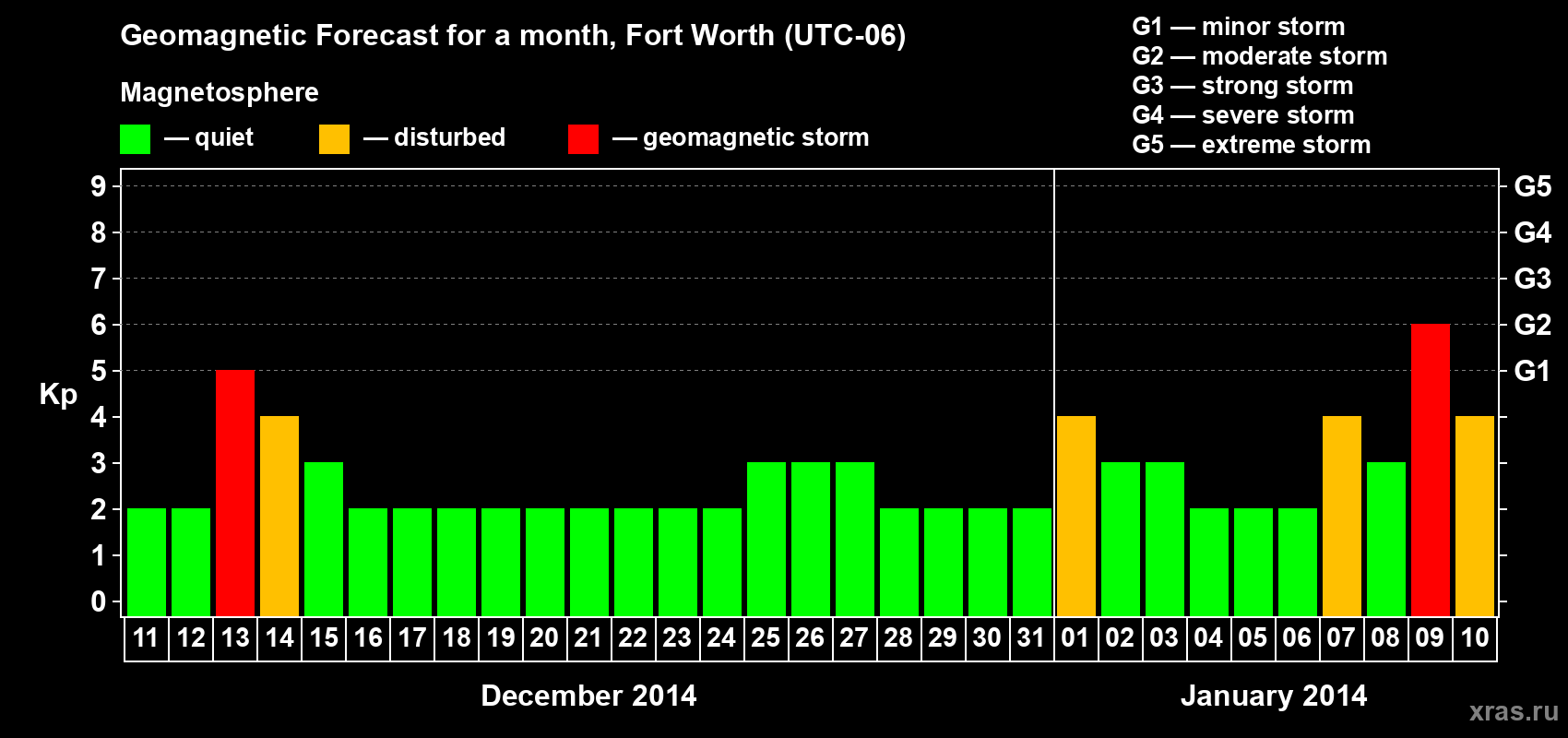Click the green quiet legend swatch

point(135,139)
